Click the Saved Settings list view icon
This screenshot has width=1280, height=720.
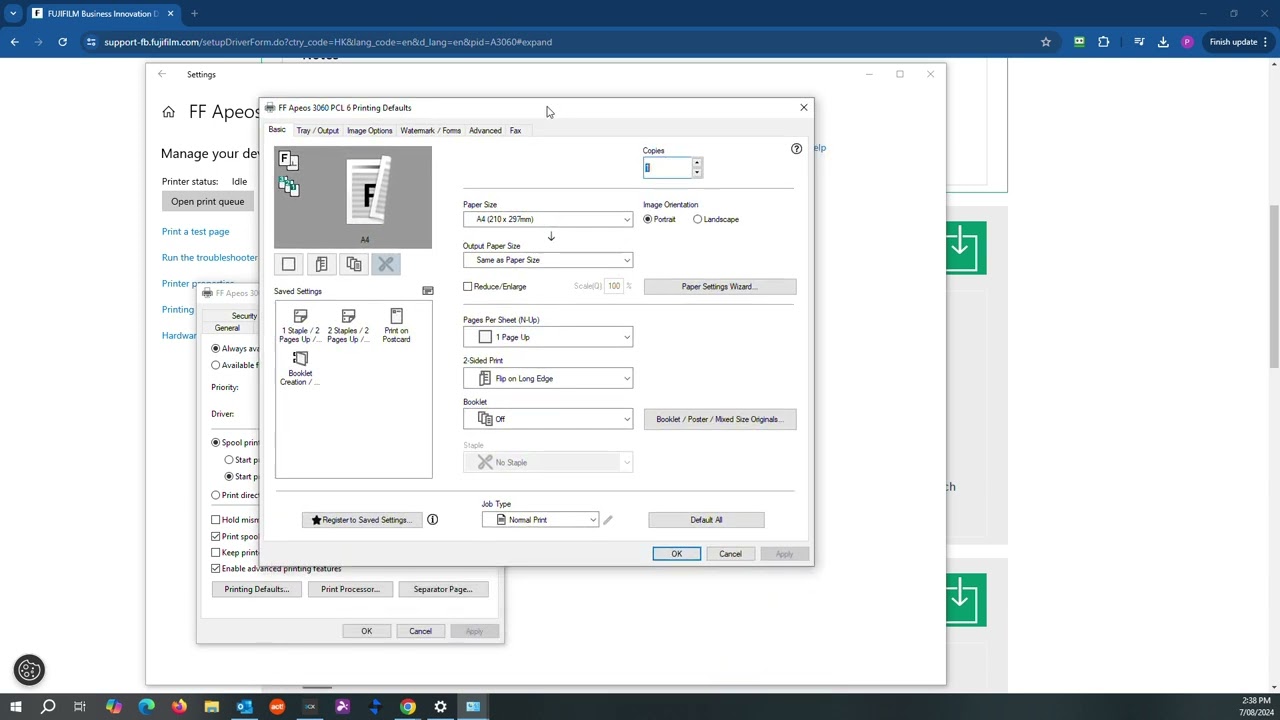click(x=427, y=291)
